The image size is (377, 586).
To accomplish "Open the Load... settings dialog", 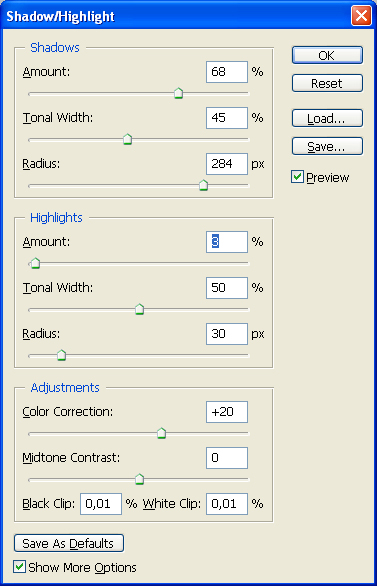I will pyautogui.click(x=327, y=118).
